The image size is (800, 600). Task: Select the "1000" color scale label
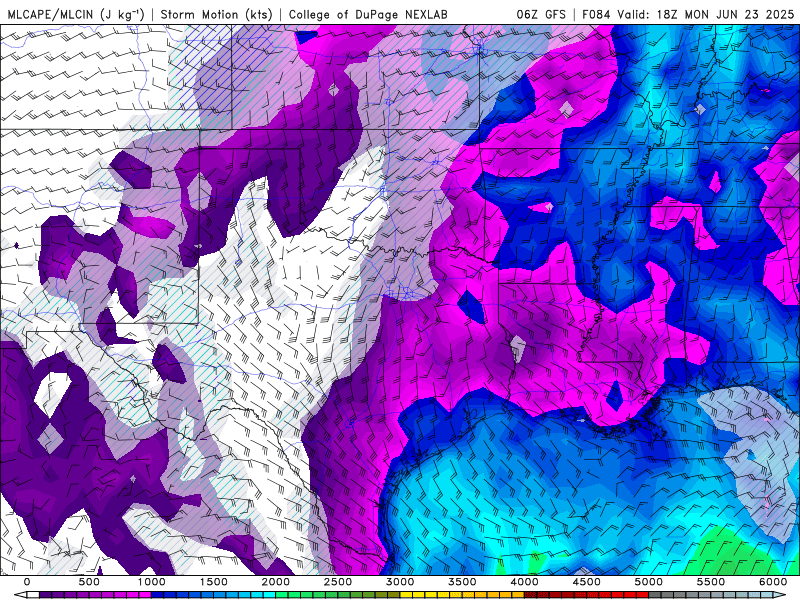click(x=152, y=582)
